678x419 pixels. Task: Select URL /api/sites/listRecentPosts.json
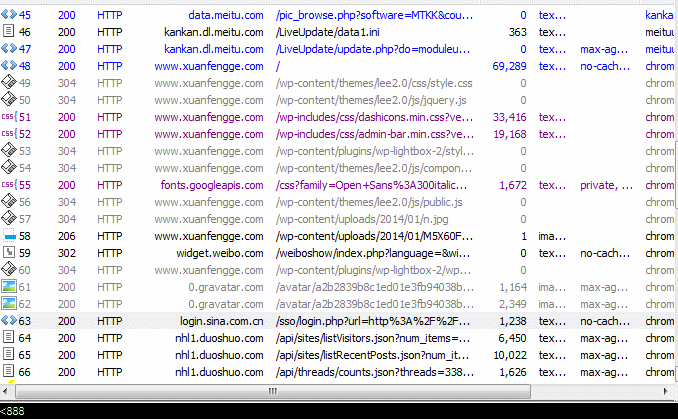coord(374,355)
